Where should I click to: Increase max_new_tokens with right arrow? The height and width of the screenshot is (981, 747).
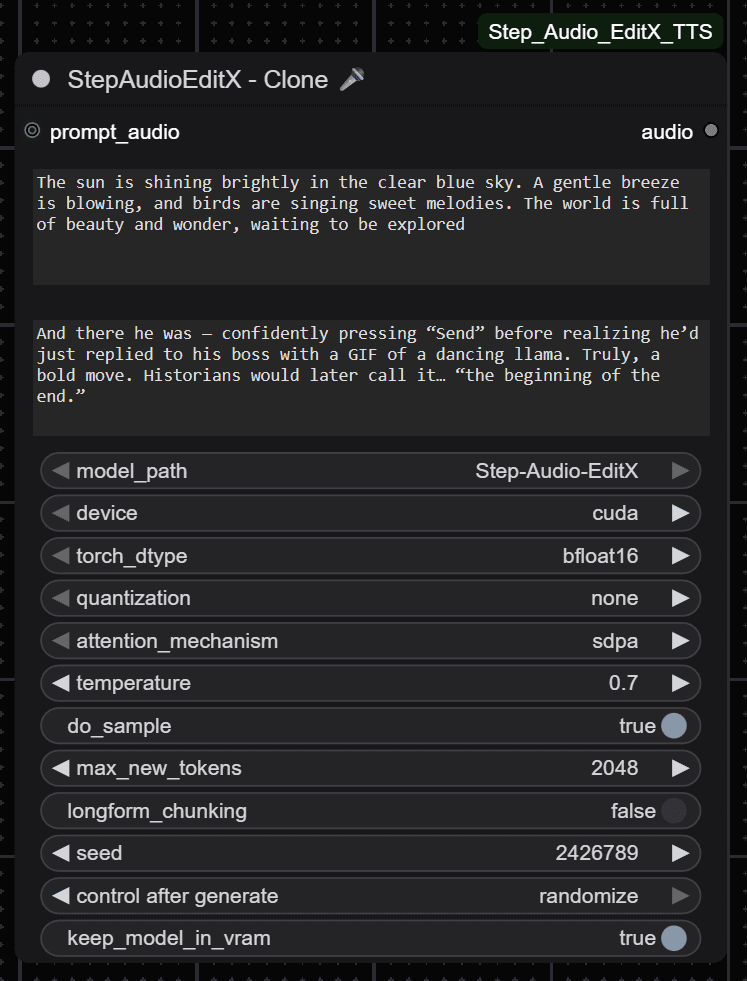680,768
